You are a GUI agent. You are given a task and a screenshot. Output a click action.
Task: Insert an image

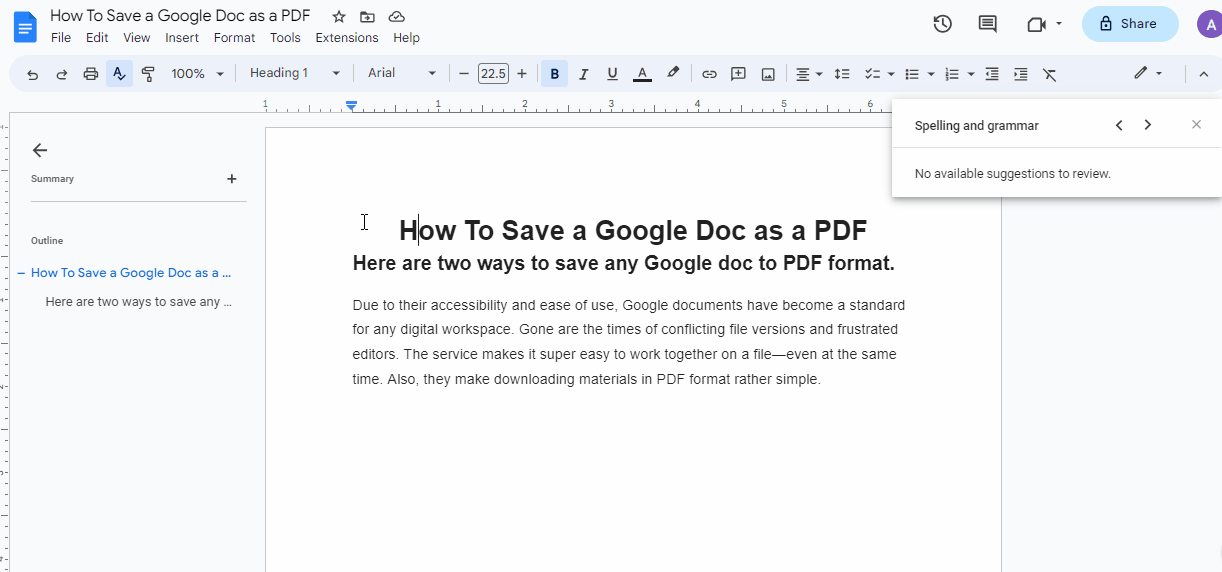768,74
